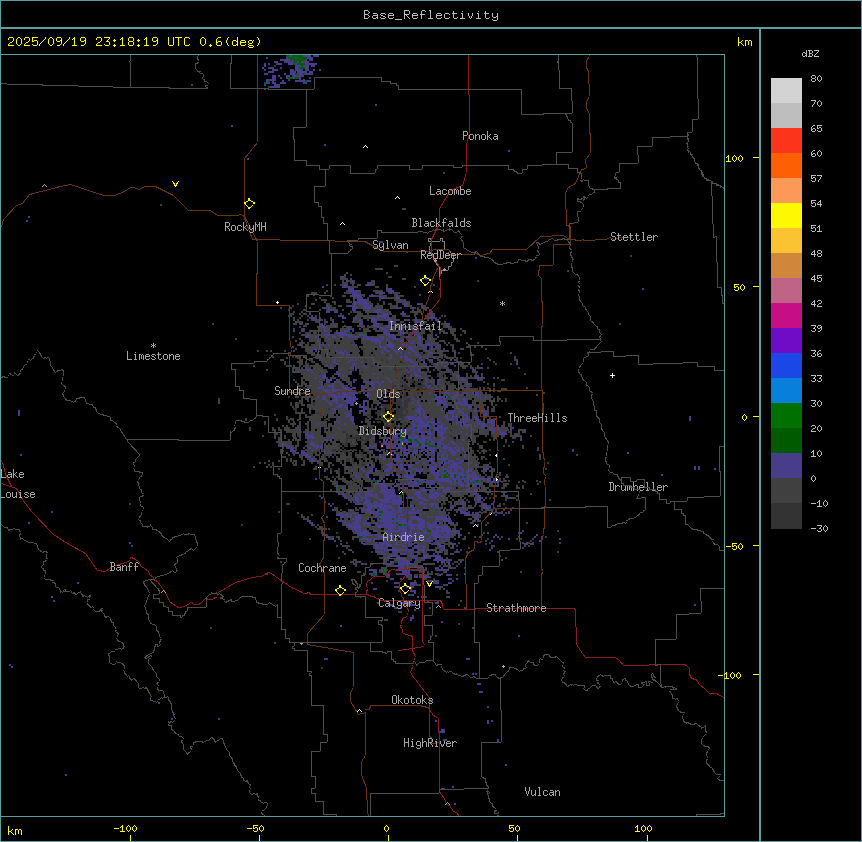
Task: Select the white plus marker north of Drumheller
Action: pos(612,375)
